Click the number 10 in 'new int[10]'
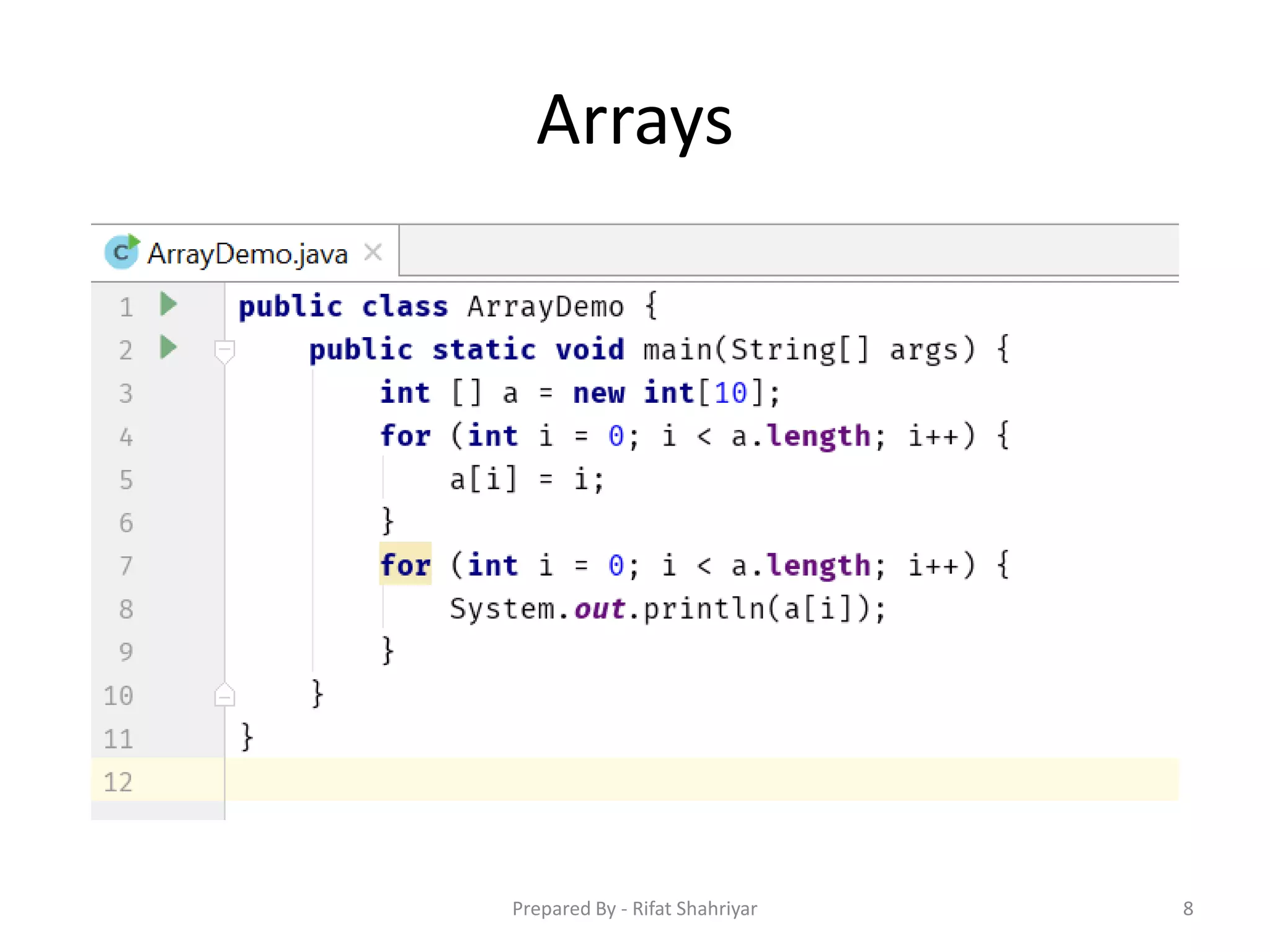The width and height of the screenshot is (1270, 952). coord(730,393)
